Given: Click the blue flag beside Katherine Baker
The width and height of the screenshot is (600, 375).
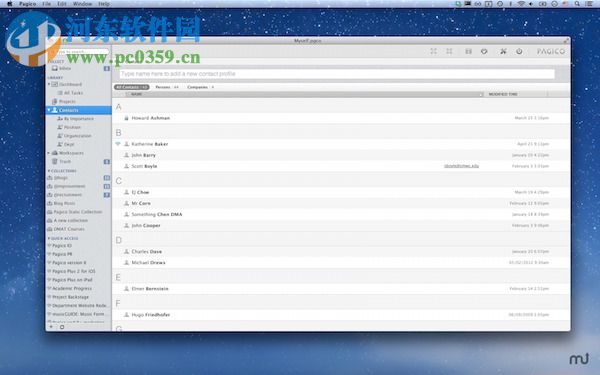Looking at the screenshot, I should (x=117, y=144).
